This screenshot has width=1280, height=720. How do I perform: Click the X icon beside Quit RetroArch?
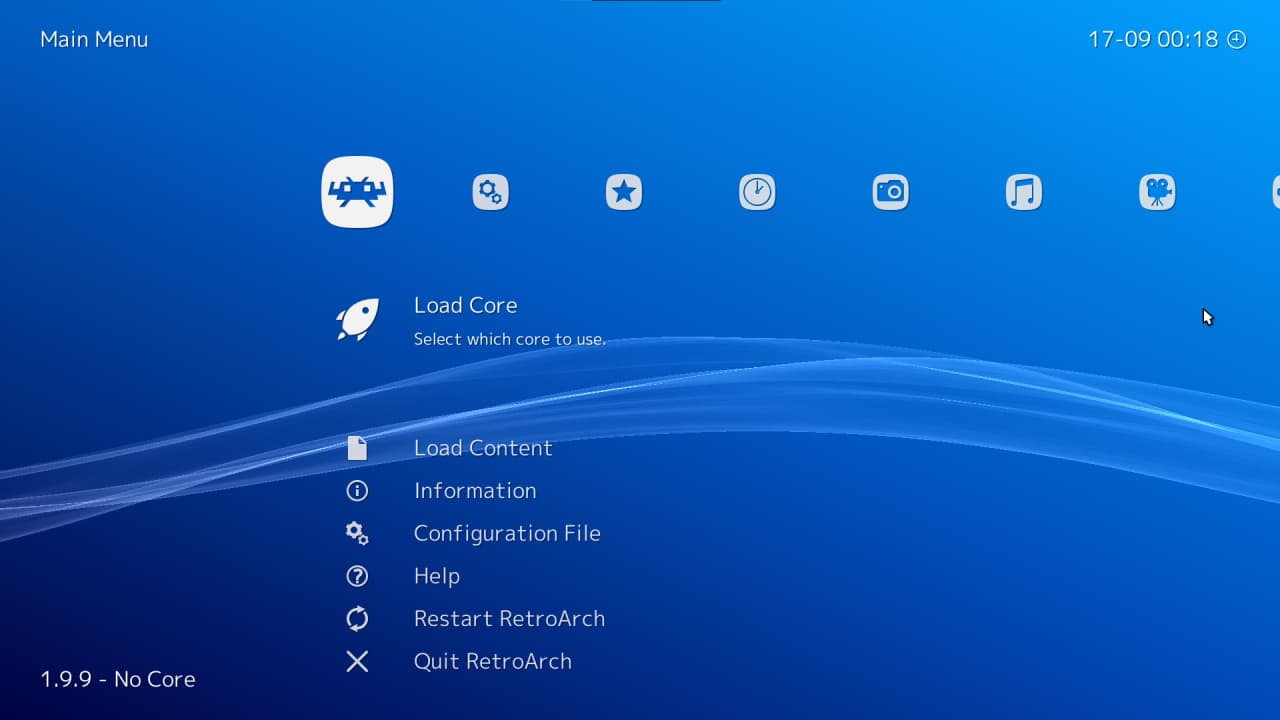(x=357, y=662)
